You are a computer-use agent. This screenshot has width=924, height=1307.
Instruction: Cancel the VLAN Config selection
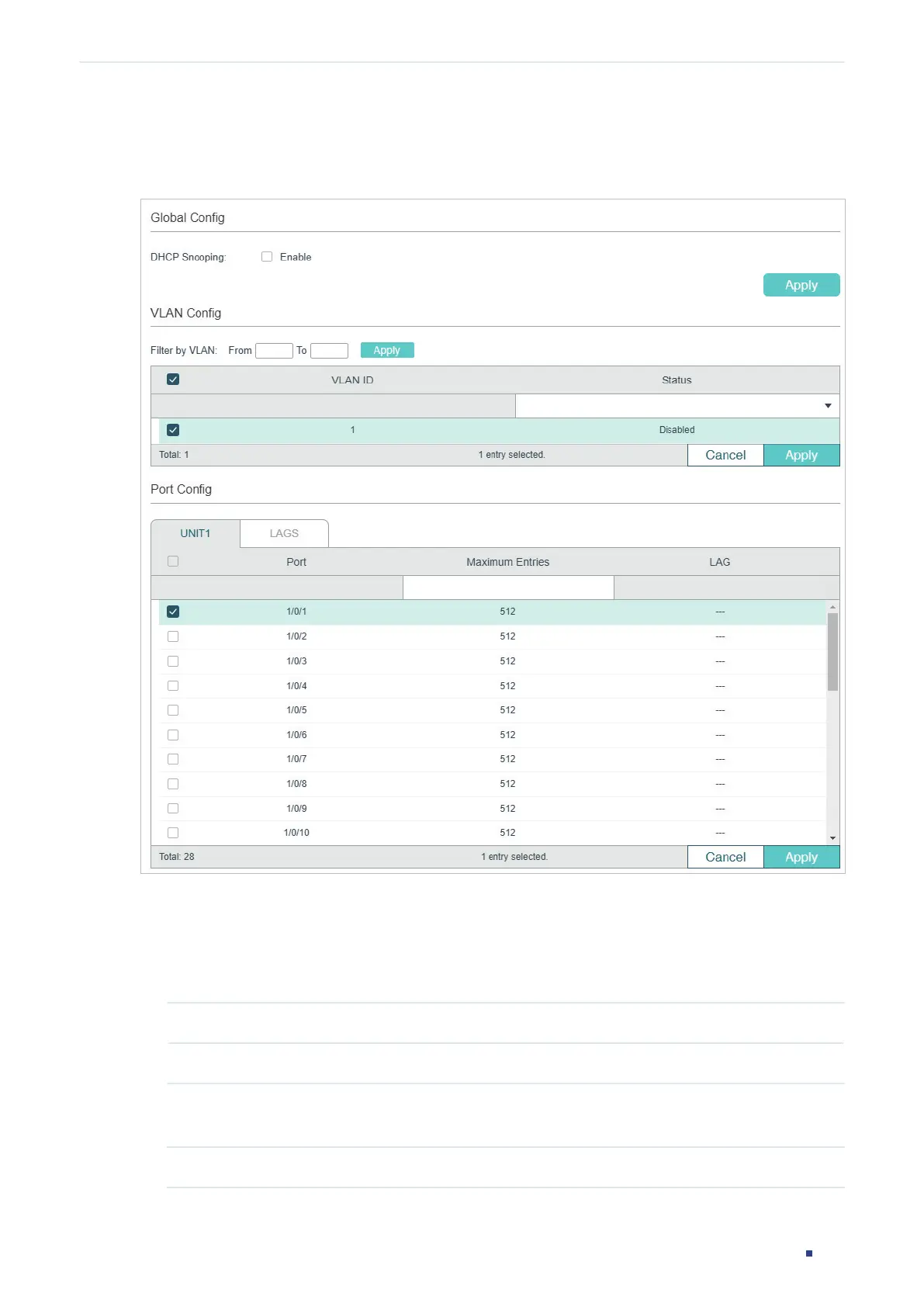725,455
